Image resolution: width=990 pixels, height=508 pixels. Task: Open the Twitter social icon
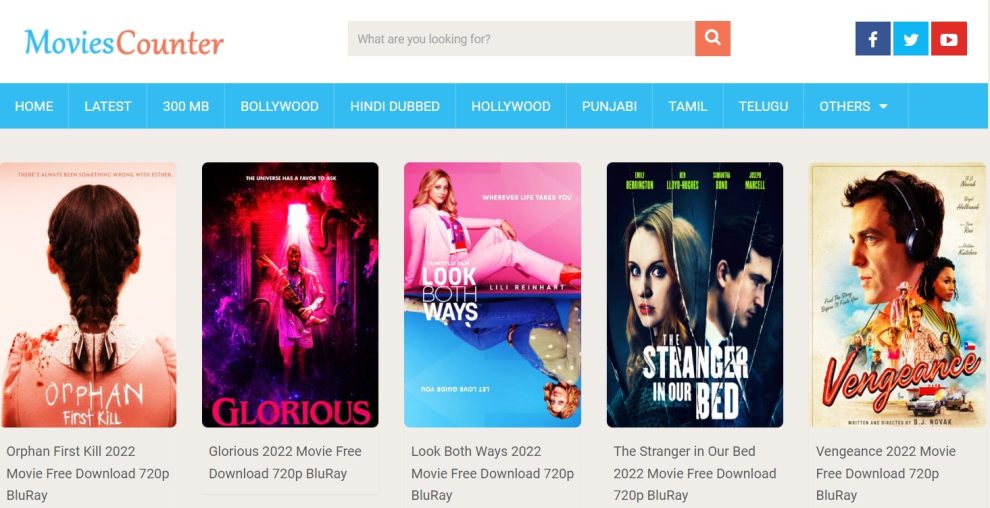910,39
